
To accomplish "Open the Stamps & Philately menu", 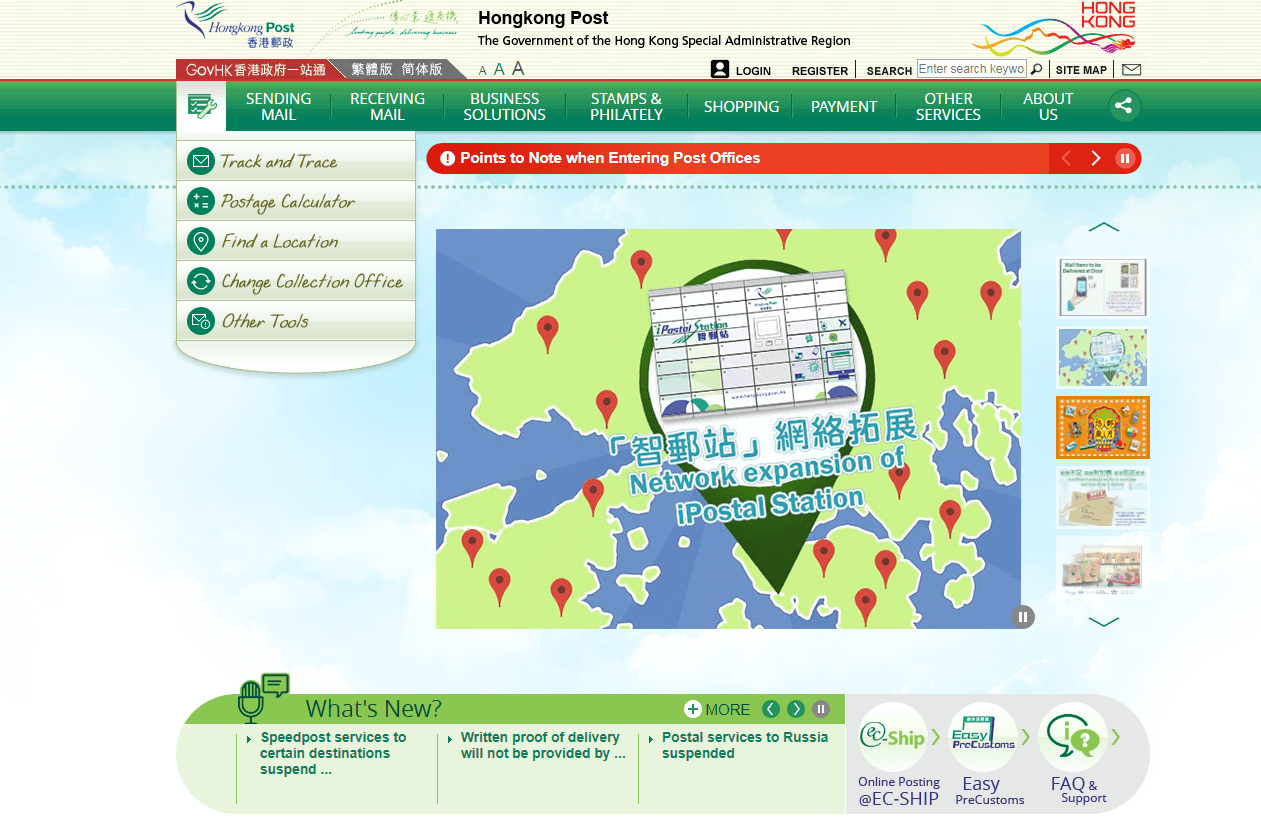I will (x=626, y=106).
